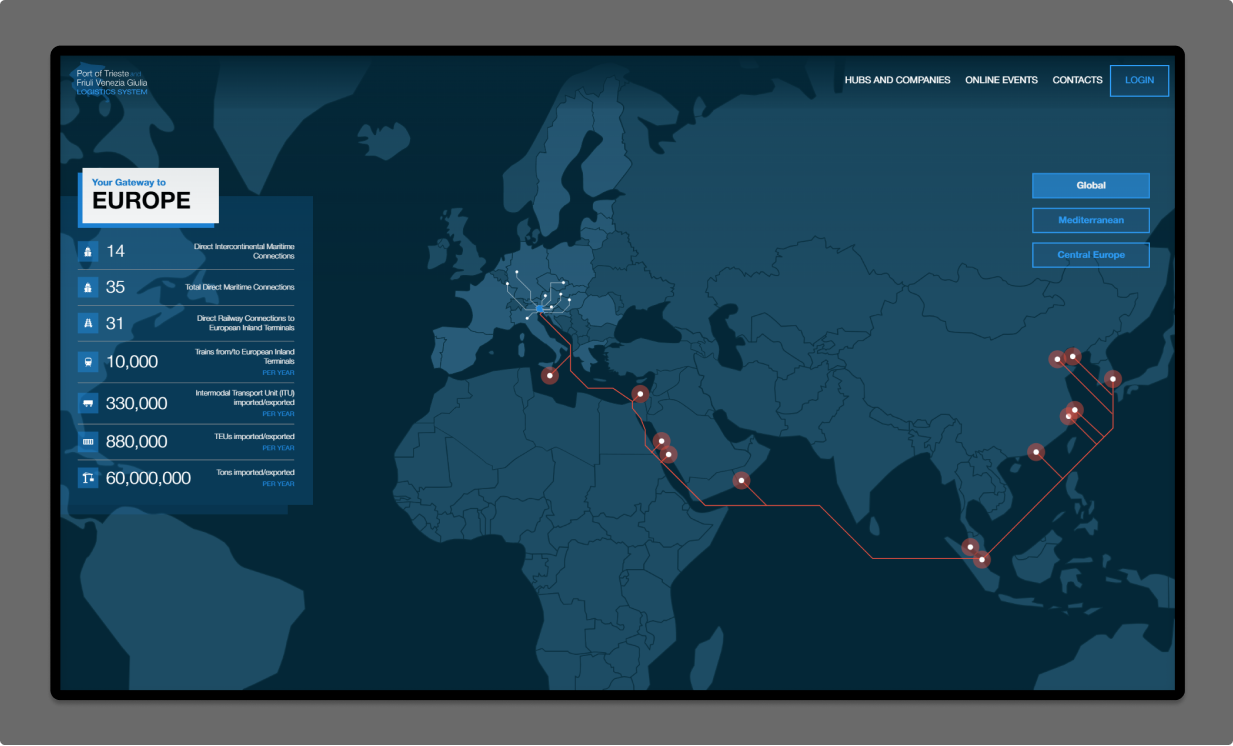Click the crane icon beside 60,000,000
The width and height of the screenshot is (1233, 746).
(x=88, y=478)
